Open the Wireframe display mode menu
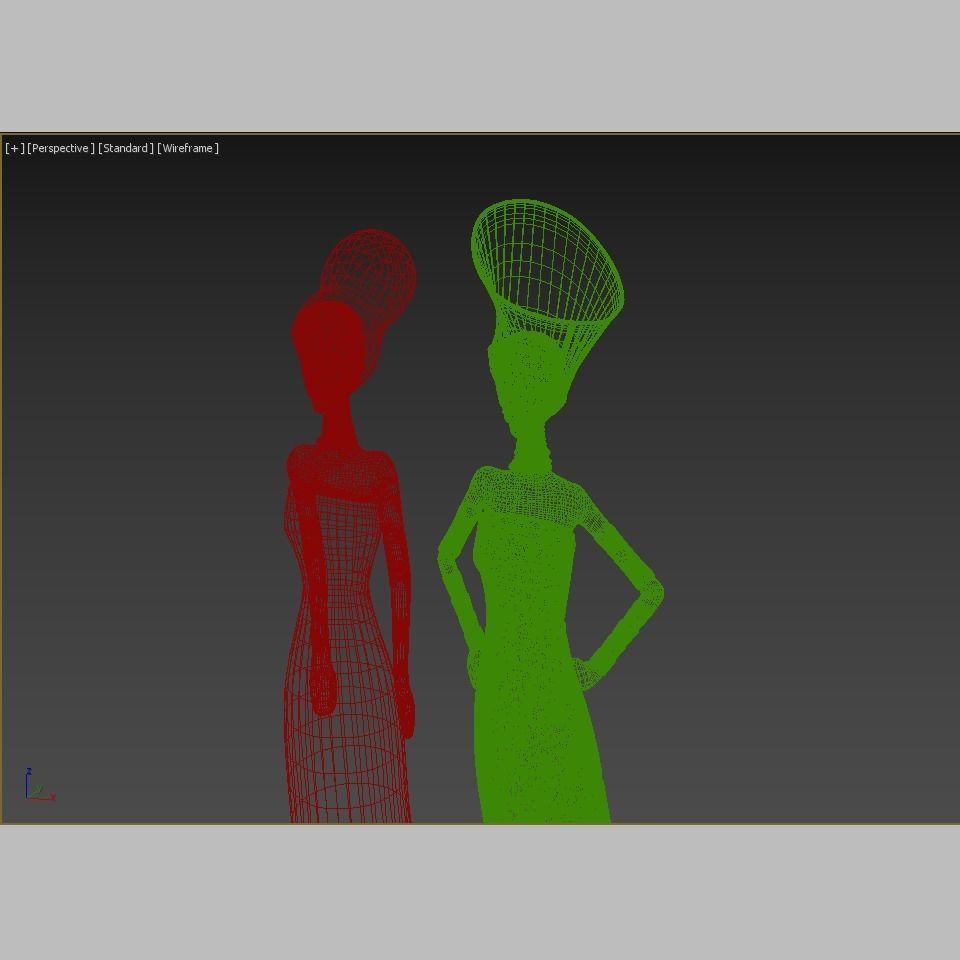The width and height of the screenshot is (960, 960). [187, 148]
